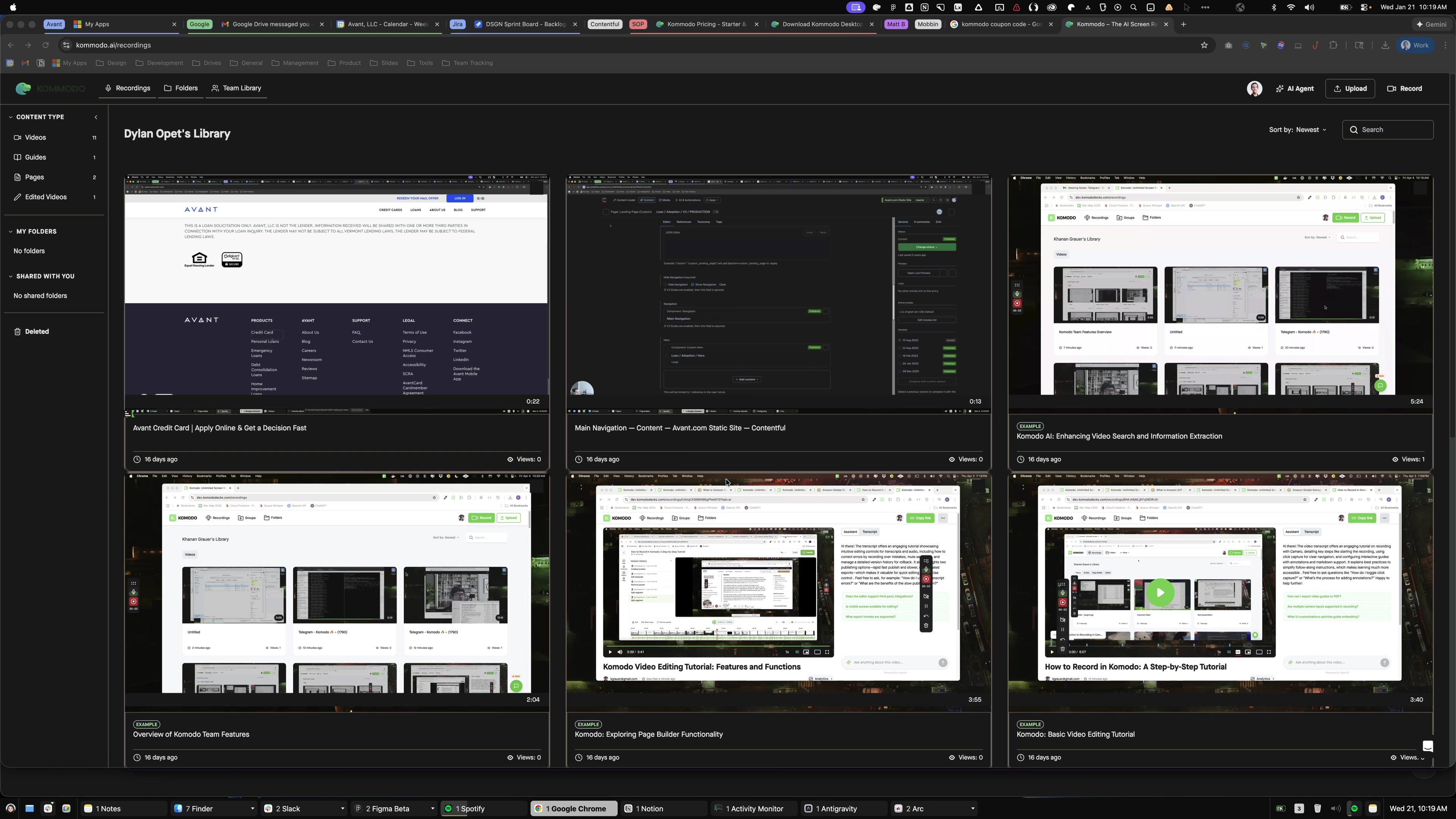Screen dimensions: 1456x819
Task: Click the Wi-Fi icon in the menu bar
Action: point(1291,7)
